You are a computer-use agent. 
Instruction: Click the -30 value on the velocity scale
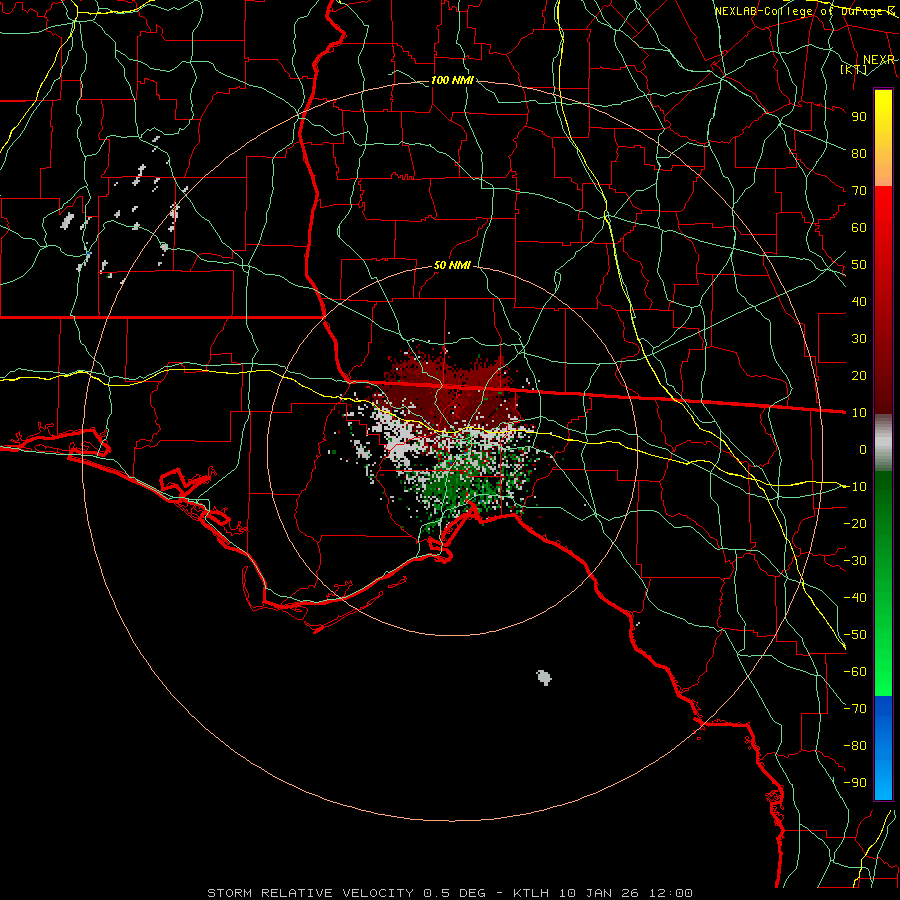(x=855, y=561)
